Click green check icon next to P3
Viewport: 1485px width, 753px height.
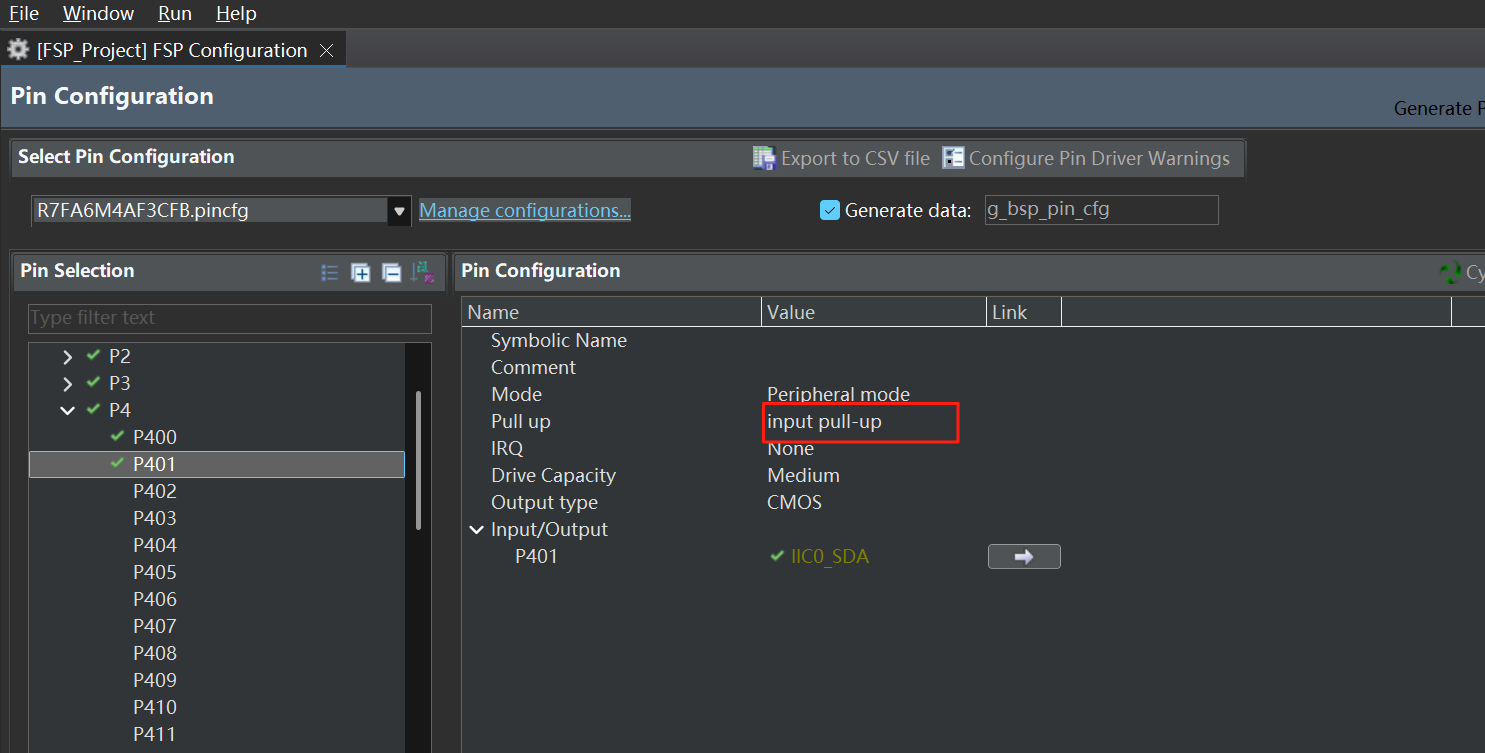click(93, 383)
